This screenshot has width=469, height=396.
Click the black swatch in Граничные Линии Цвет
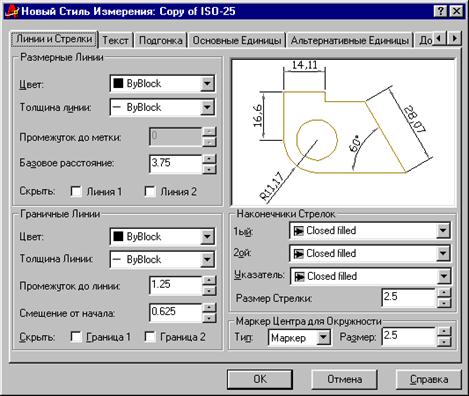(118, 237)
